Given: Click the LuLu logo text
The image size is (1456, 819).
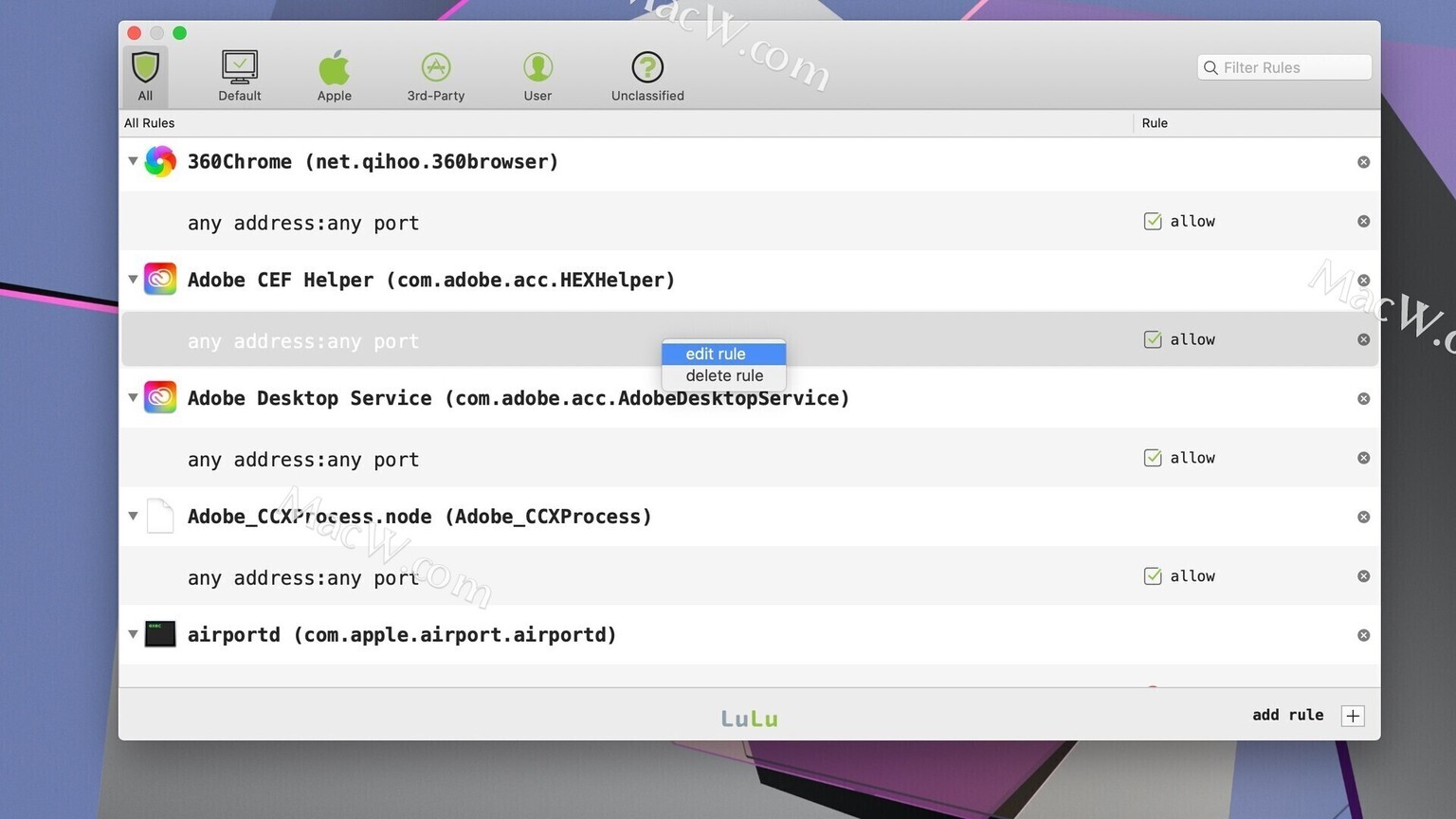Looking at the screenshot, I should point(750,719).
